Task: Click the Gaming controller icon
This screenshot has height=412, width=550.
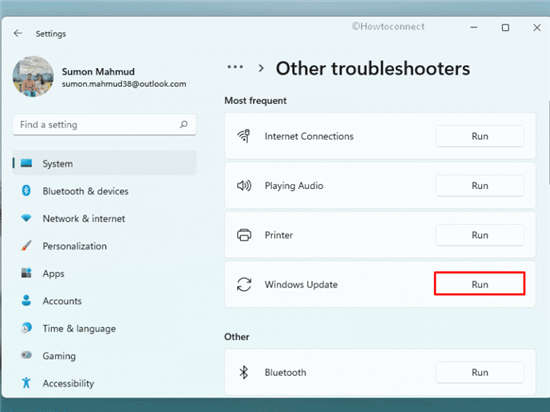Action: click(x=26, y=355)
